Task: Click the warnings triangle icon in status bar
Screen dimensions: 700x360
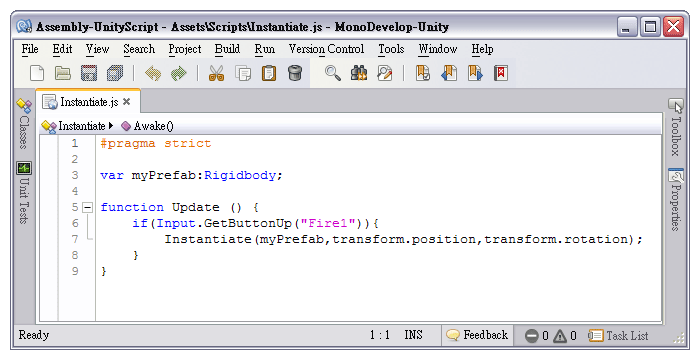Action: [560, 336]
